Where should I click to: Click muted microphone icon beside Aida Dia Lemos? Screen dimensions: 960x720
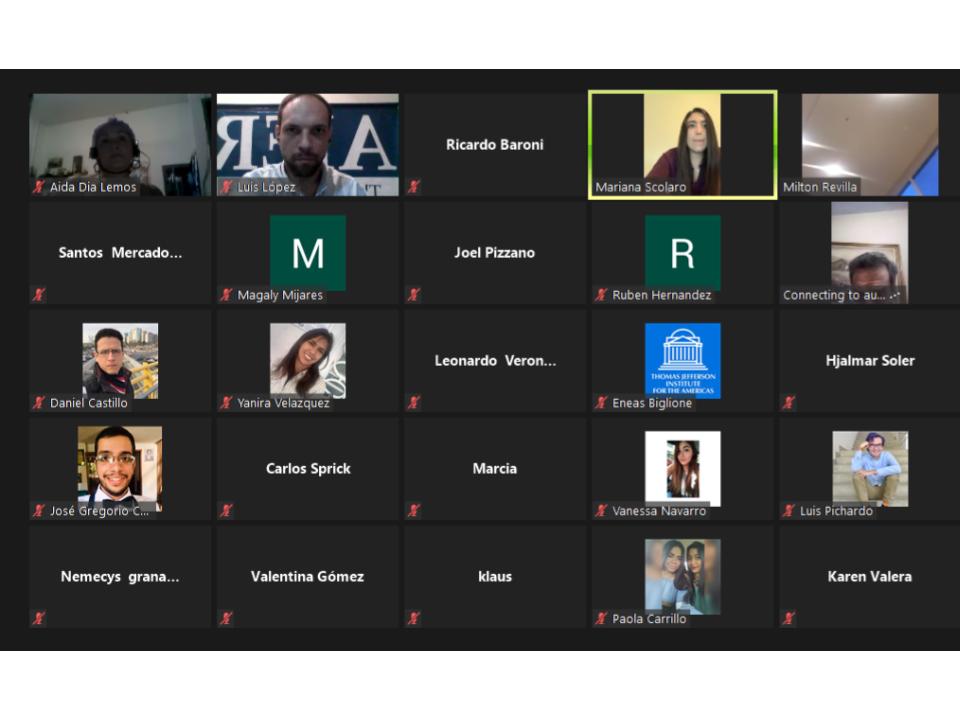[39, 187]
